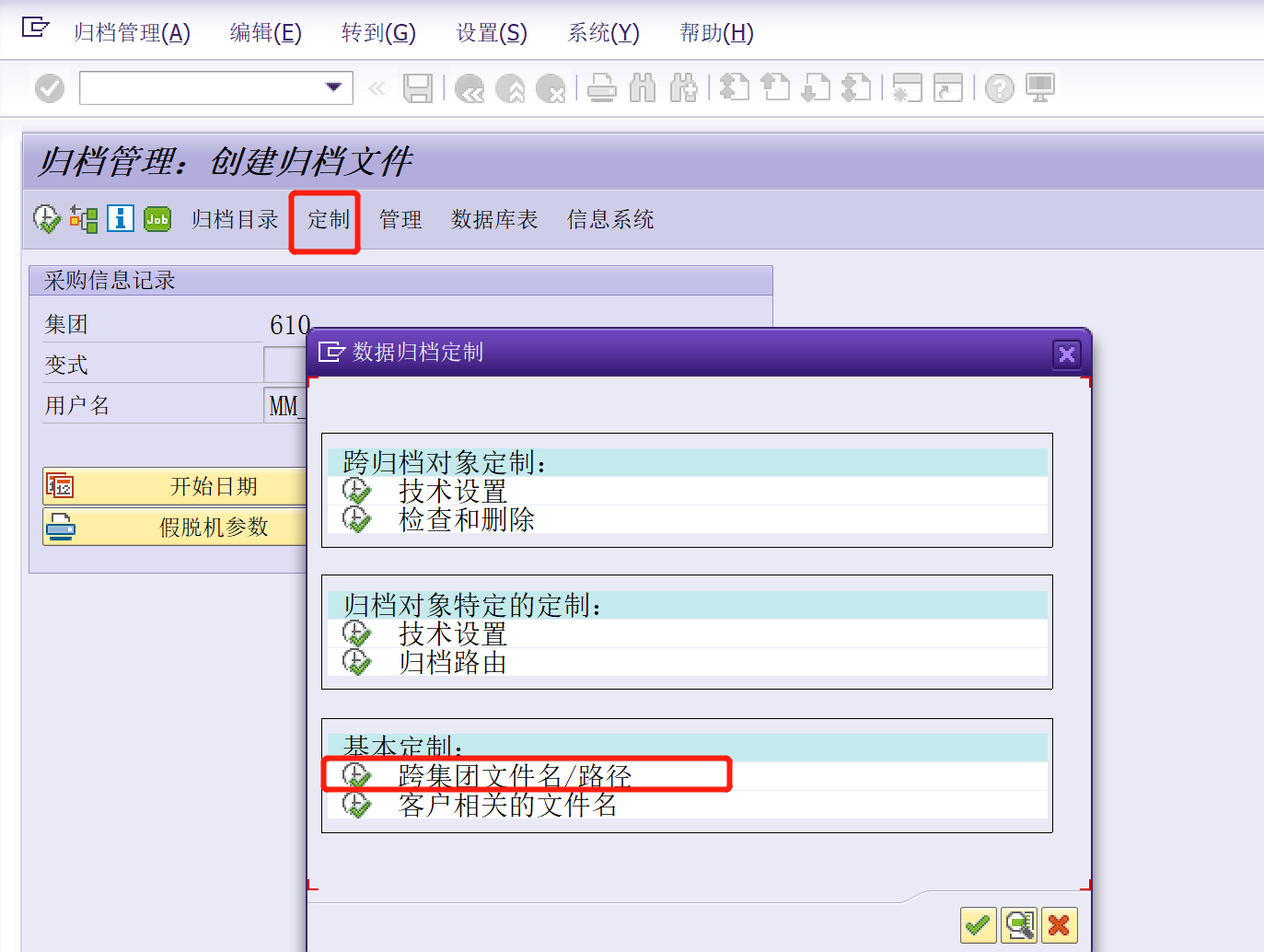The width and height of the screenshot is (1264, 952).
Task: Click the red X Cancel button in dialog
Action: (1059, 924)
